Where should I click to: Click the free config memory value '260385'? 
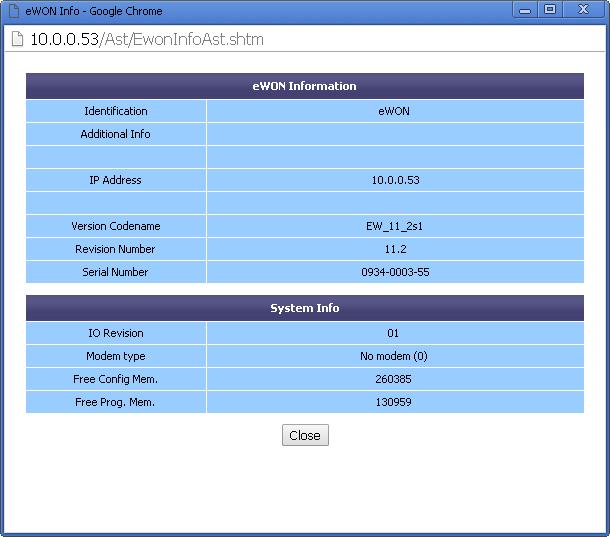[x=393, y=379]
